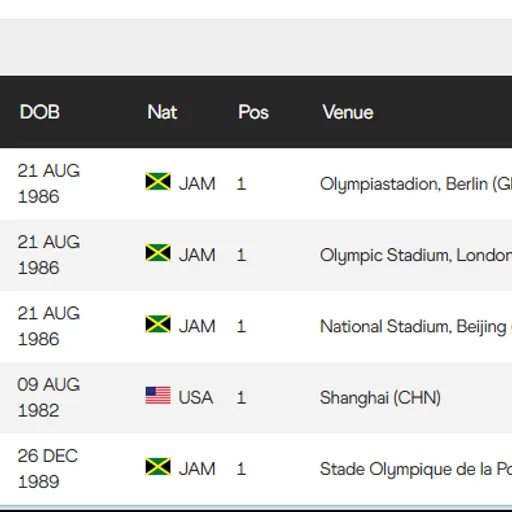Sort by the Venue column header
This screenshot has width=512, height=512.
pos(348,112)
